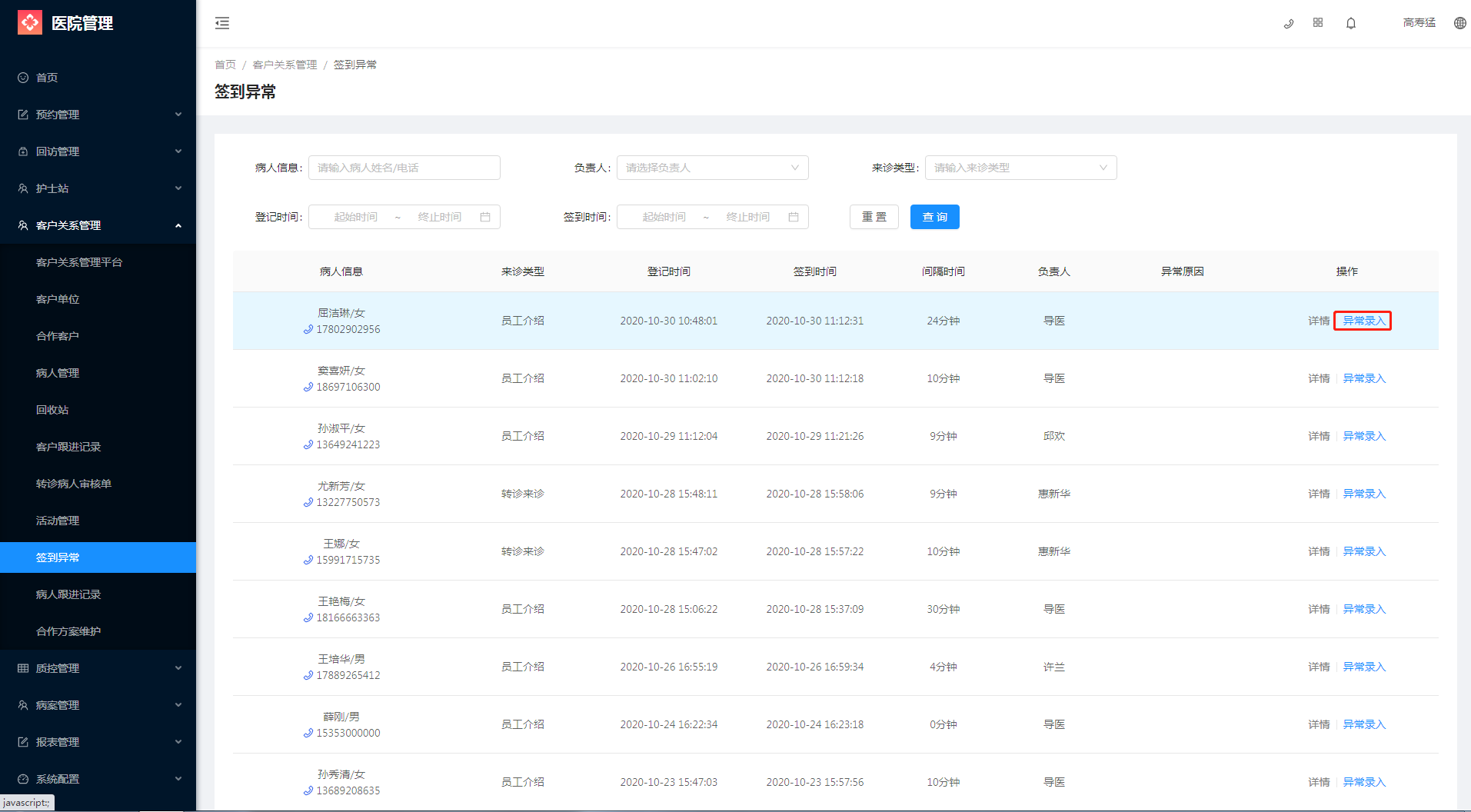Click 首页 in the breadcrumb
The height and width of the screenshot is (812, 1471).
tap(225, 65)
